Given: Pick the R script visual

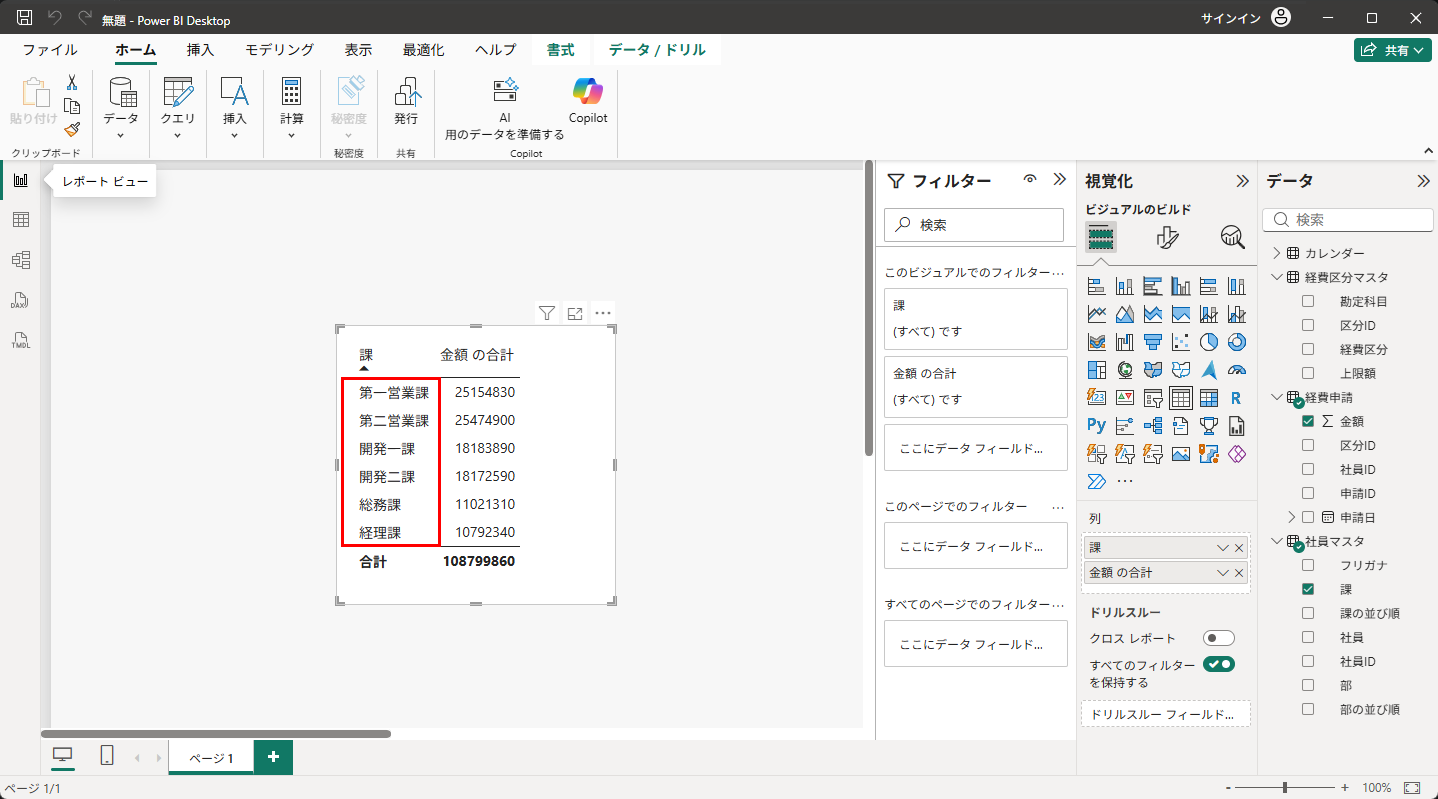Looking at the screenshot, I should click(1236, 398).
